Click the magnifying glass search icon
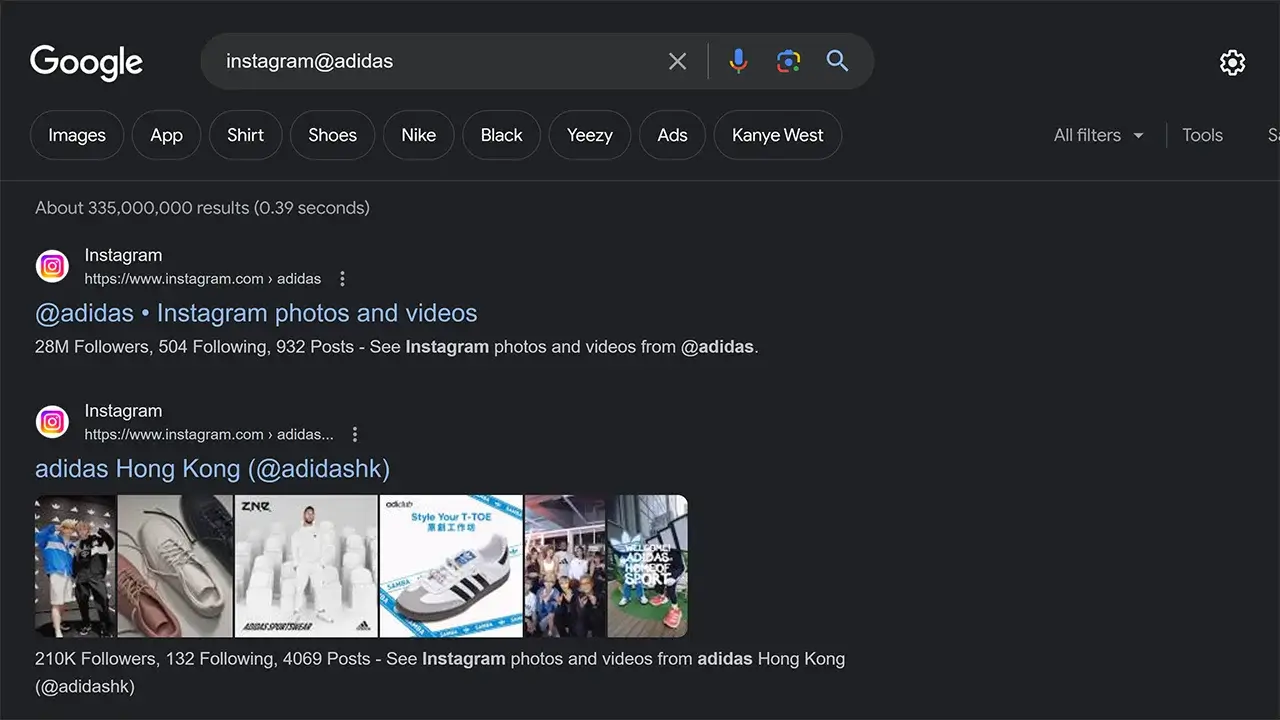 [x=837, y=61]
